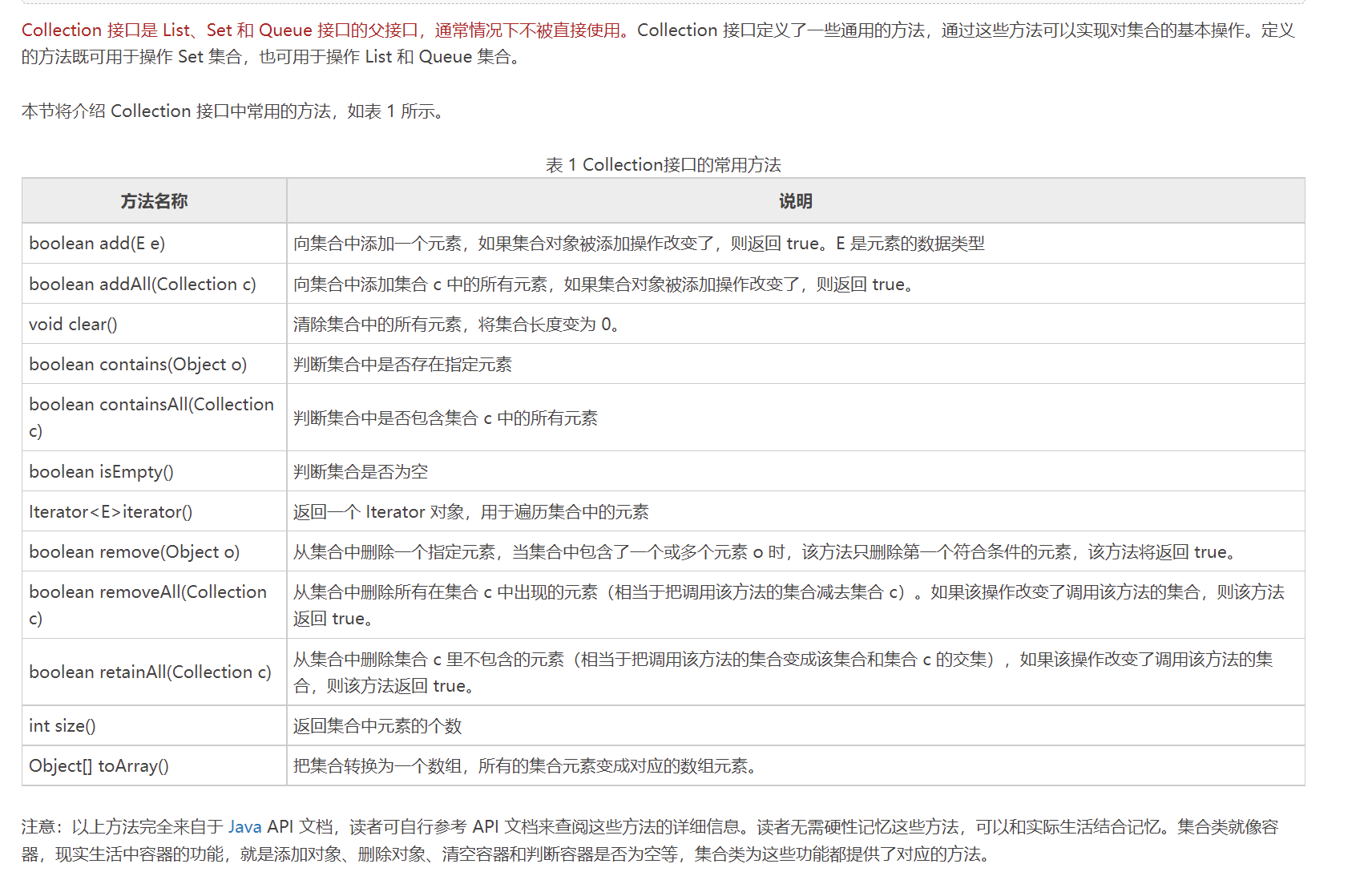
Task: Select the boolean contains(Object o) cell
Action: (154, 364)
